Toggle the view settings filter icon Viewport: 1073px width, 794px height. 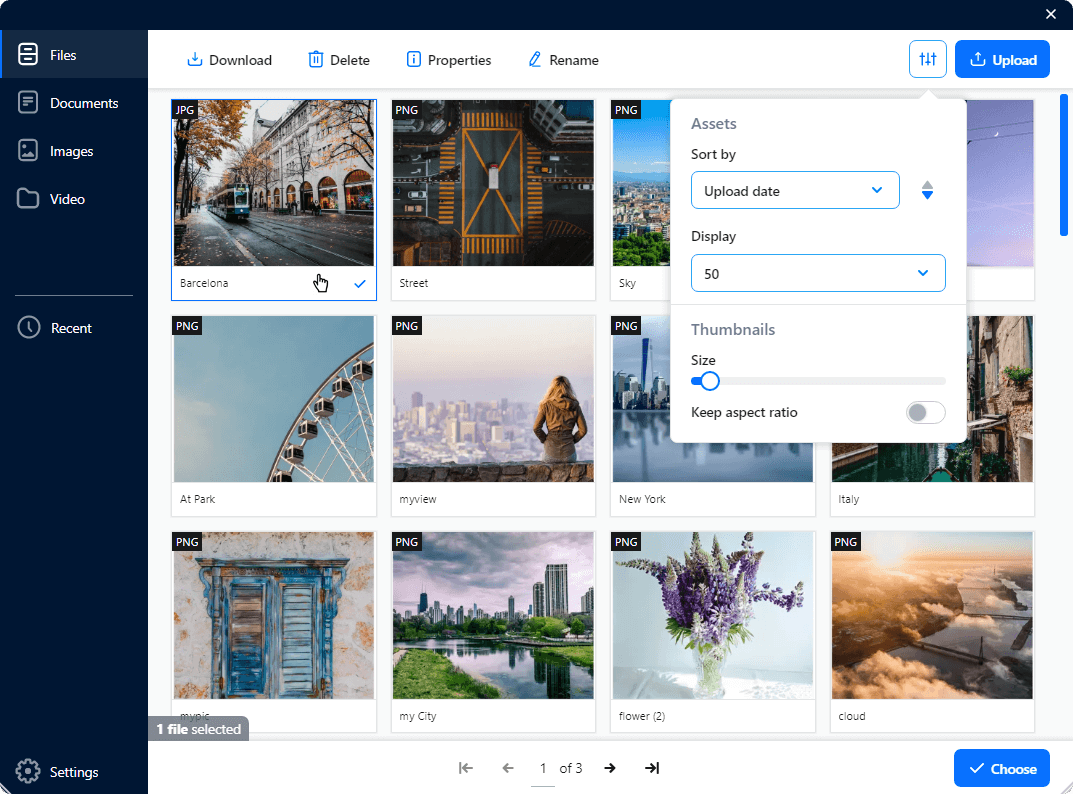pyautogui.click(x=928, y=59)
